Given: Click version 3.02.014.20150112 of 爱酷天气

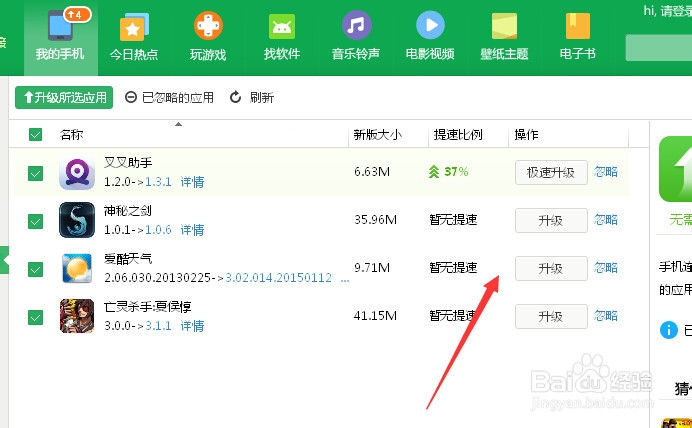Looking at the screenshot, I should tap(278, 278).
